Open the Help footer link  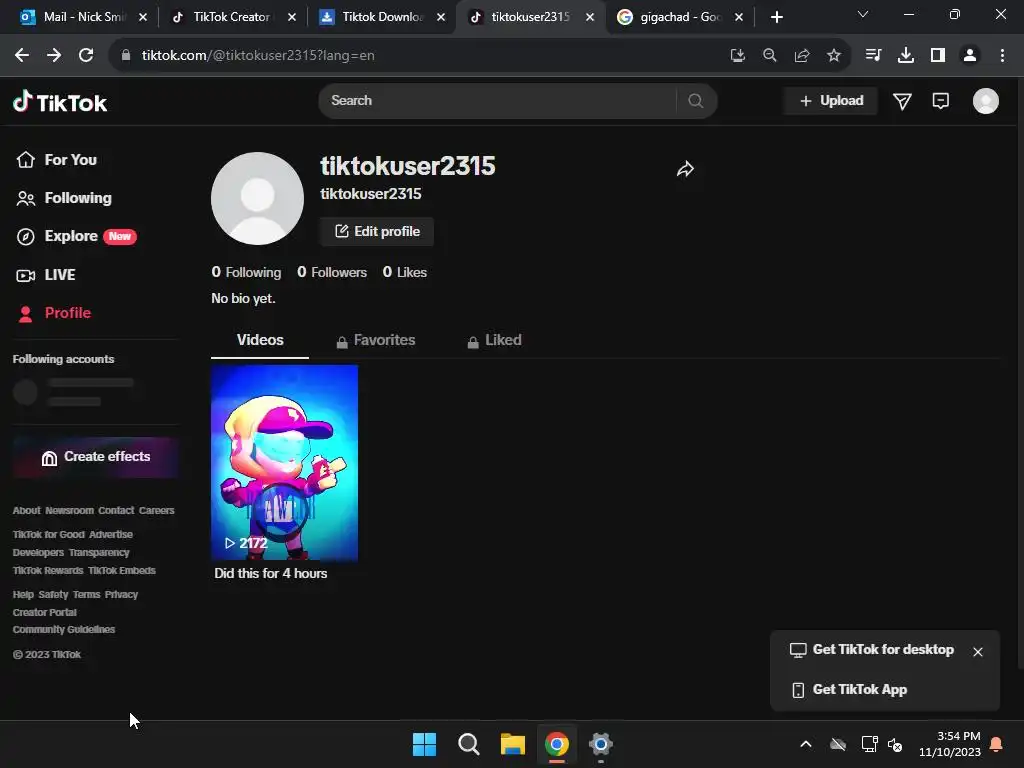point(23,594)
